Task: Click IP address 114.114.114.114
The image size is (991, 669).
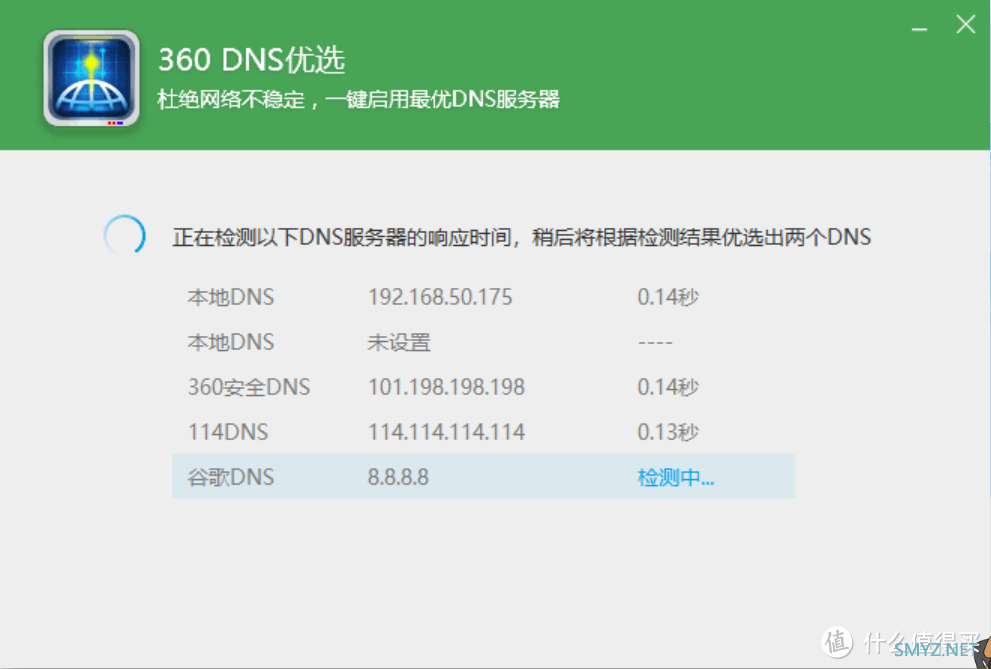Action: [446, 432]
